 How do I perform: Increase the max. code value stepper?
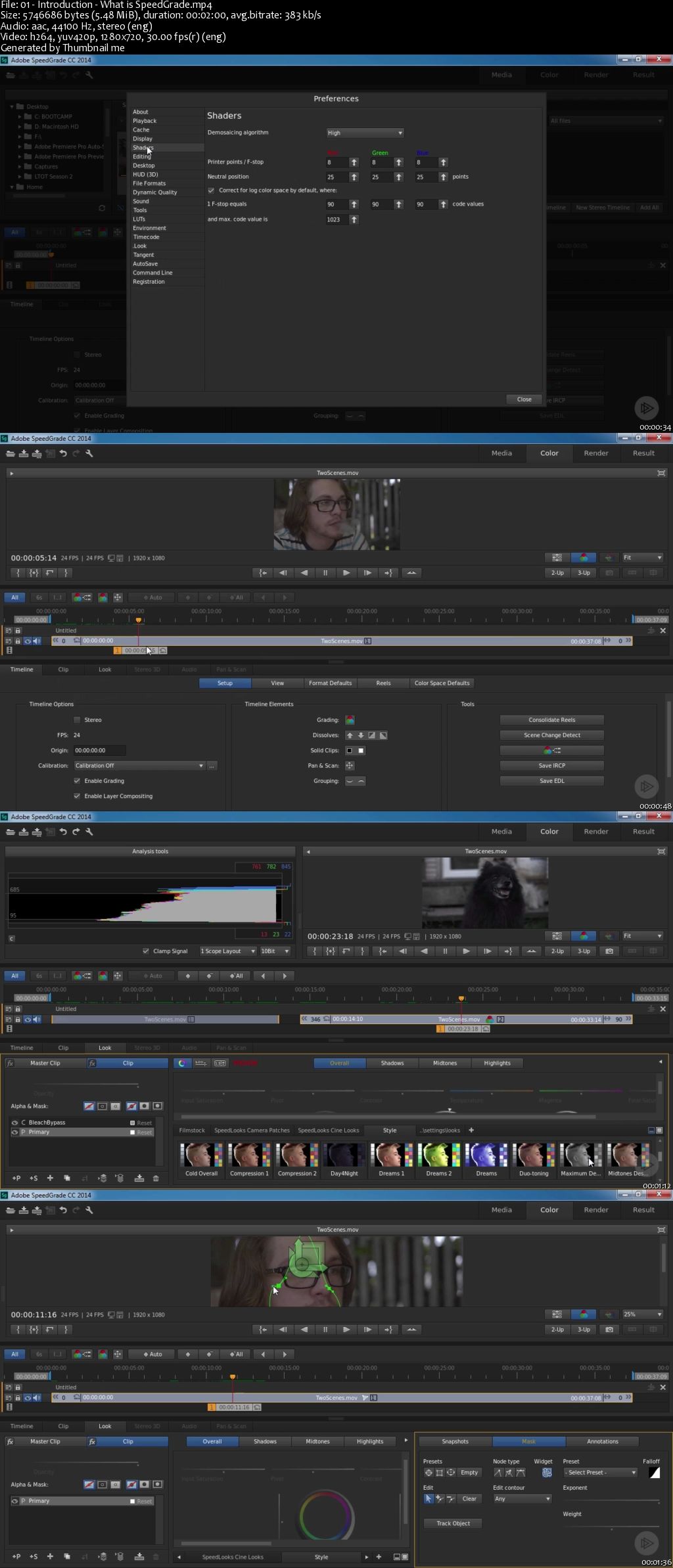tap(354, 219)
